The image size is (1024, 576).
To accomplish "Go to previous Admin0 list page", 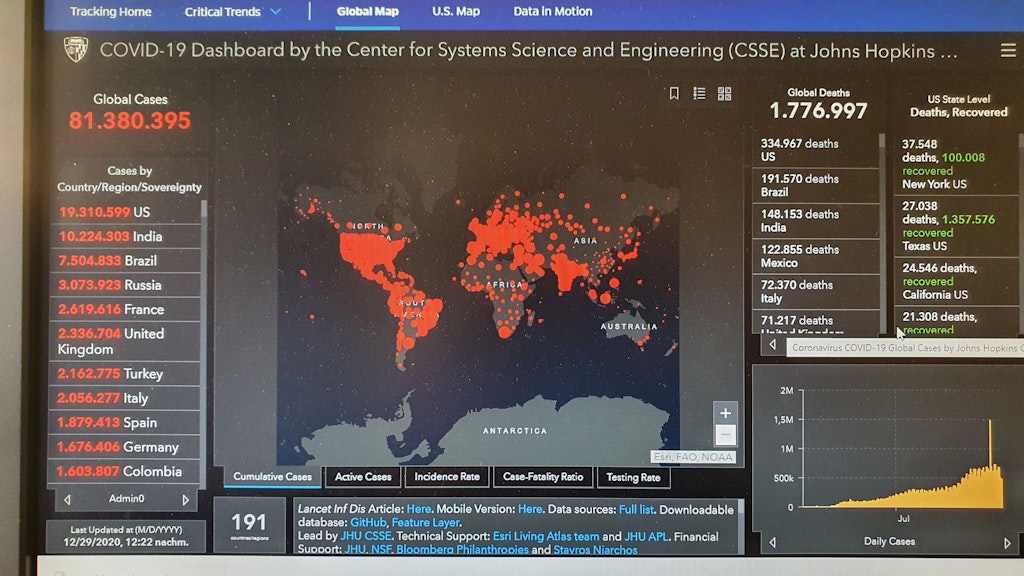I will pos(67,500).
